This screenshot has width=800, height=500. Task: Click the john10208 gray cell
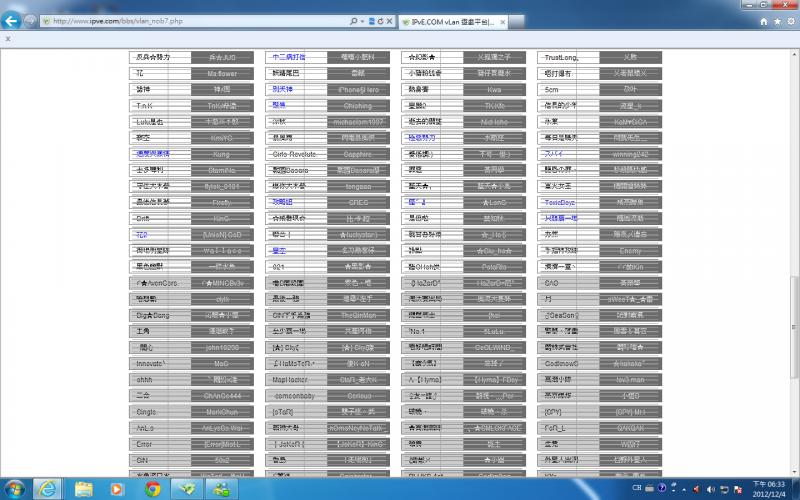tap(222, 347)
